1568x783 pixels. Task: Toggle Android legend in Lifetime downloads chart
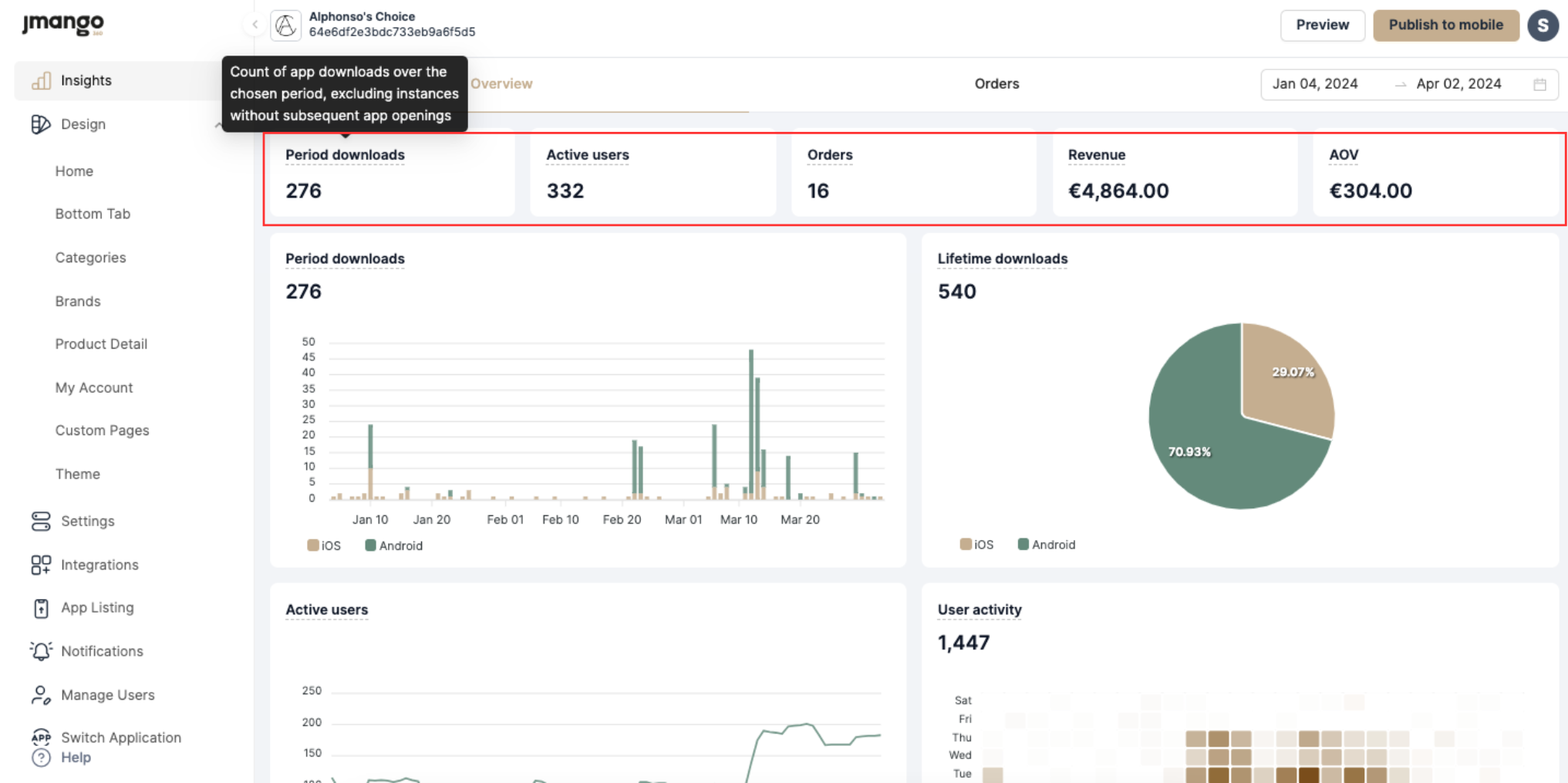[x=1047, y=545]
